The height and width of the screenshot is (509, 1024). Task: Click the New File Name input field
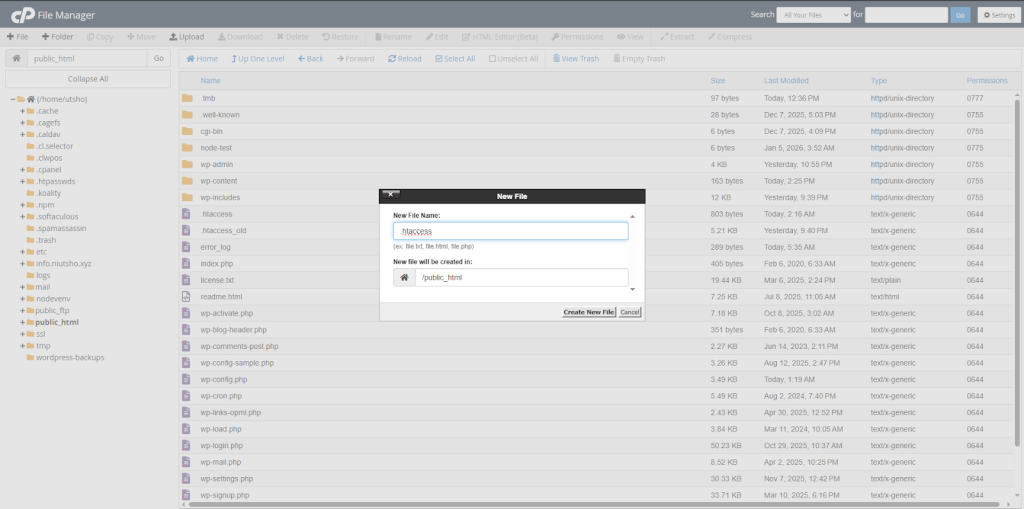(x=511, y=231)
